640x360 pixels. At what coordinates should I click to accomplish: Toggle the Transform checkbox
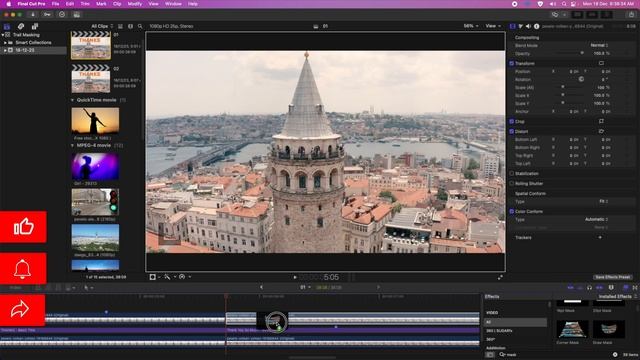click(x=512, y=63)
